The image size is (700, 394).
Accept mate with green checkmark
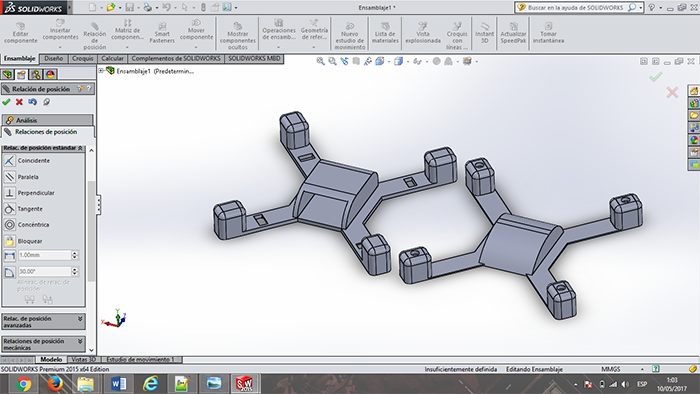pyautogui.click(x=6, y=102)
